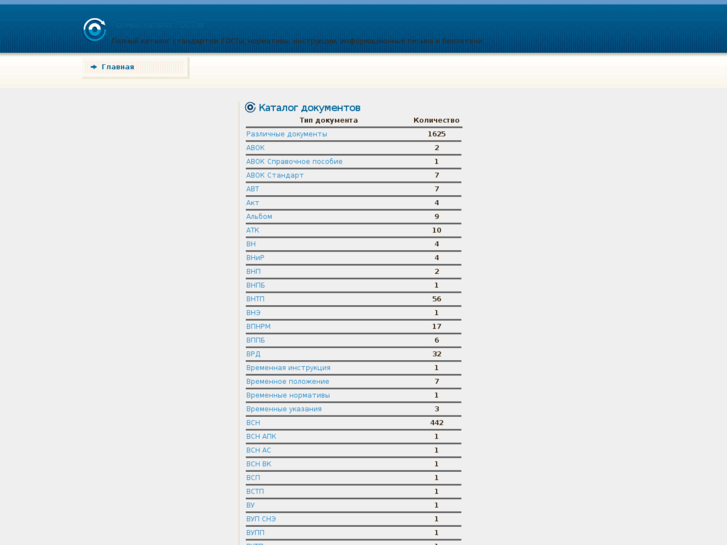
Task: Open the АВОК document type
Action: point(255,147)
